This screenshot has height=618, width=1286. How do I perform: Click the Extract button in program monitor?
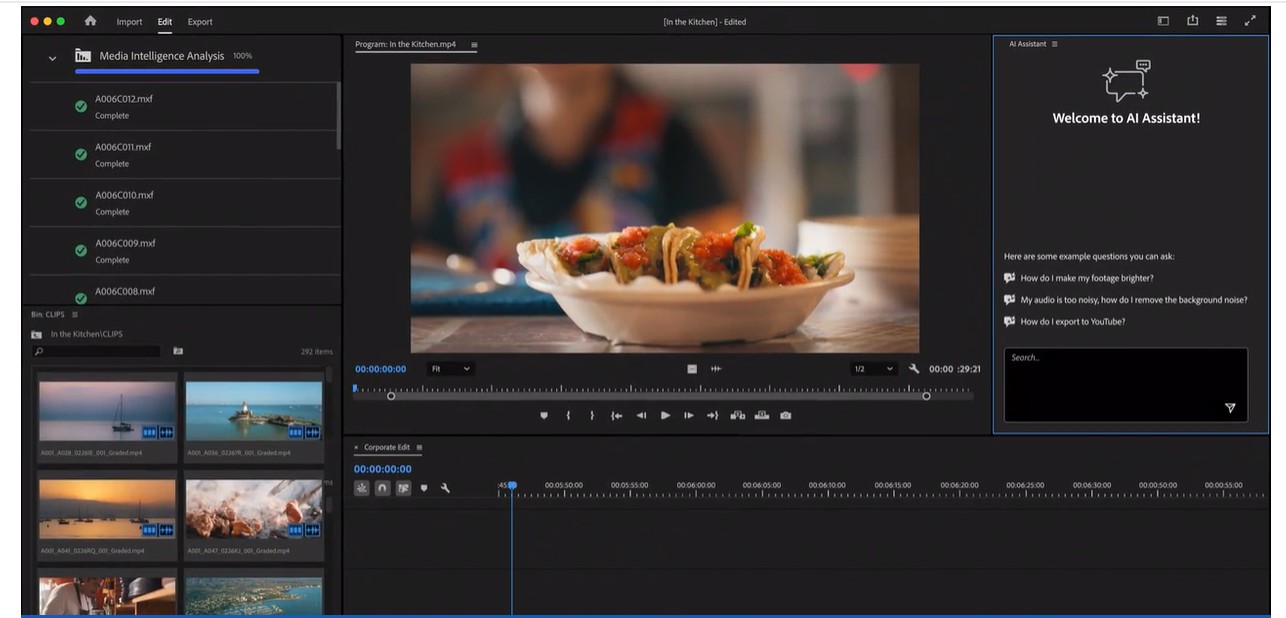point(762,415)
